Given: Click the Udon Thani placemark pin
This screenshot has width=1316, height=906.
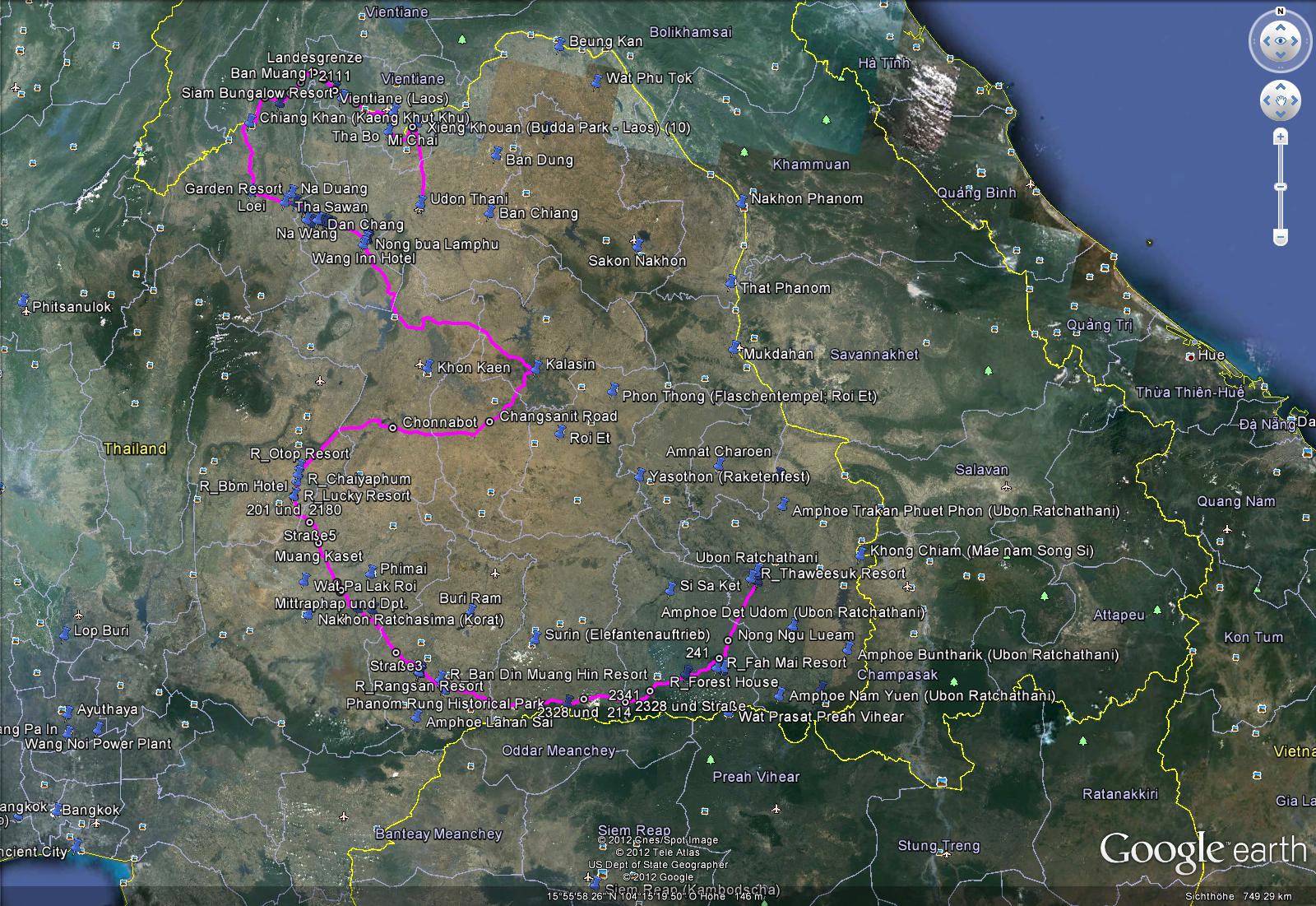Looking at the screenshot, I should tap(421, 201).
